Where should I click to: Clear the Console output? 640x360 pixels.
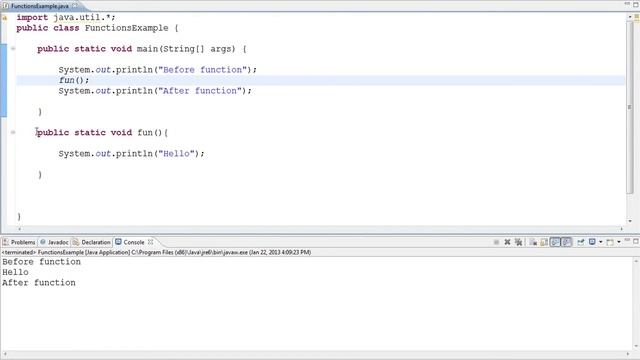tap(533, 242)
